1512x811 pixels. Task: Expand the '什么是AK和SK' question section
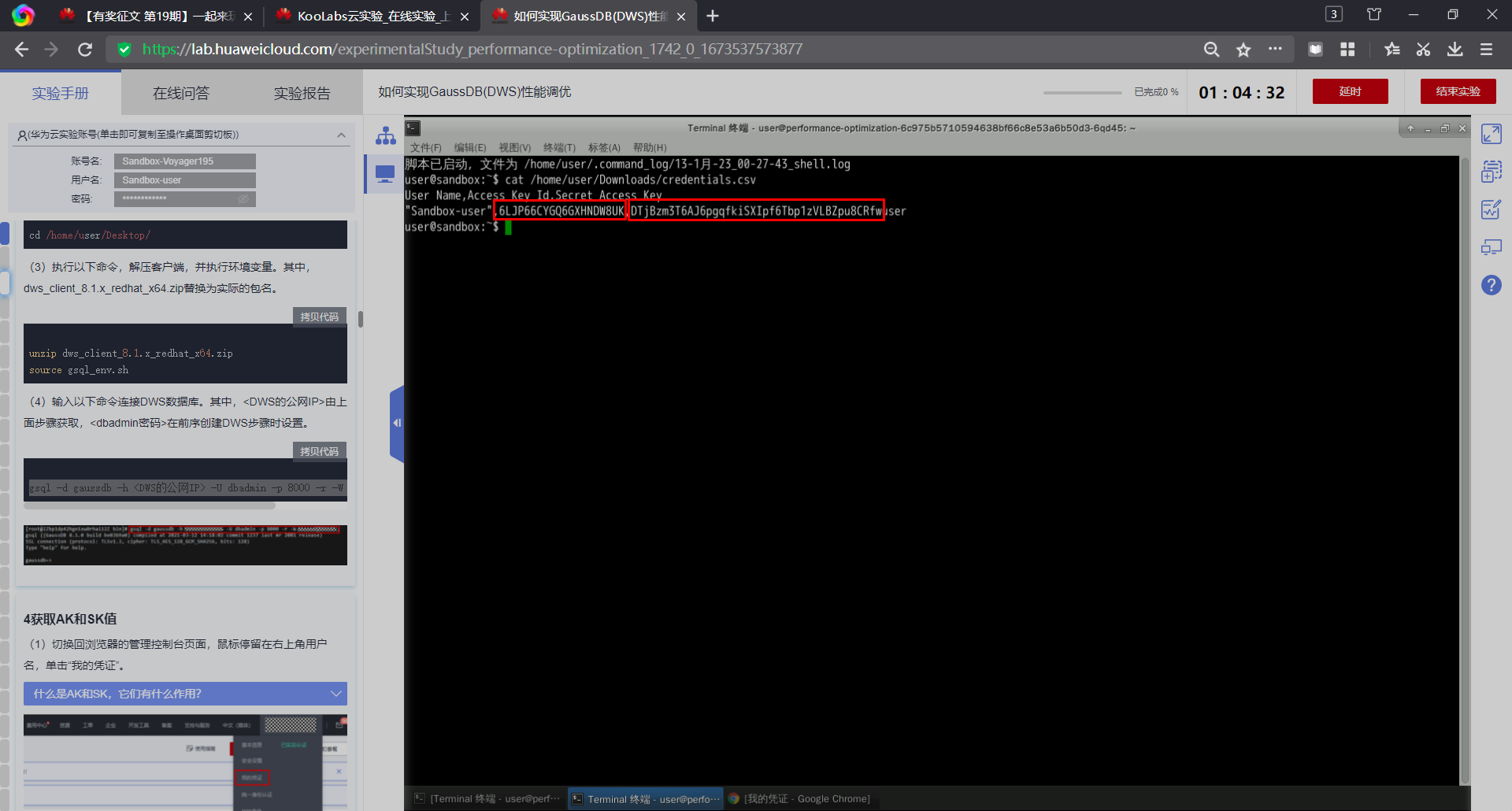point(185,694)
